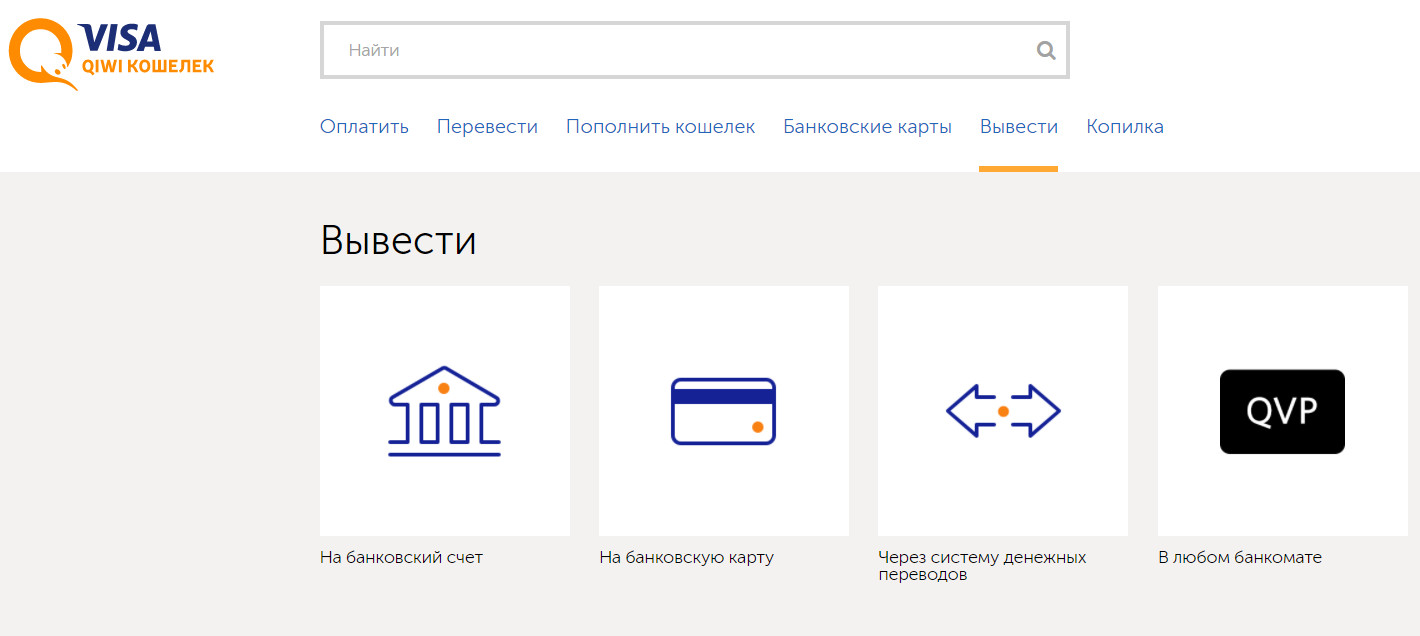The height and width of the screenshot is (636, 1420).
Task: Click the Visa QIWI Кошелек logo
Action: [111, 56]
